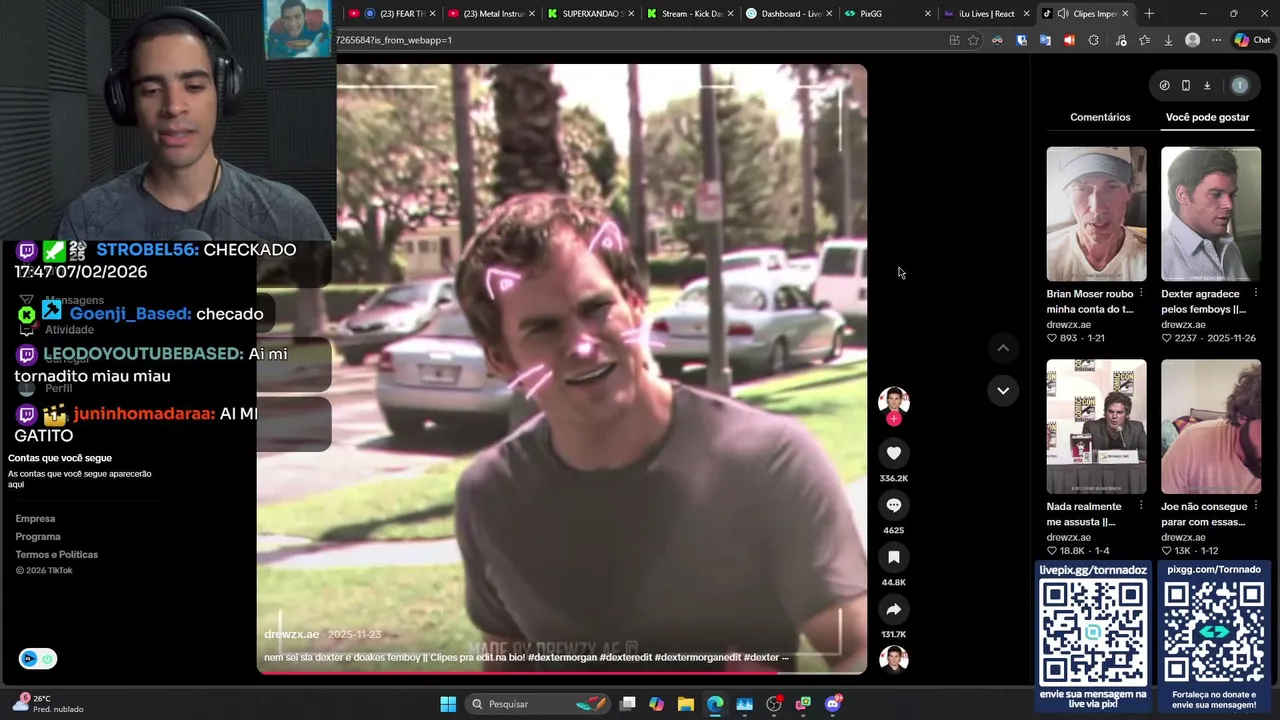The height and width of the screenshot is (720, 1280).
Task: Open the profile avatar labeled T
Action: (x=1240, y=86)
